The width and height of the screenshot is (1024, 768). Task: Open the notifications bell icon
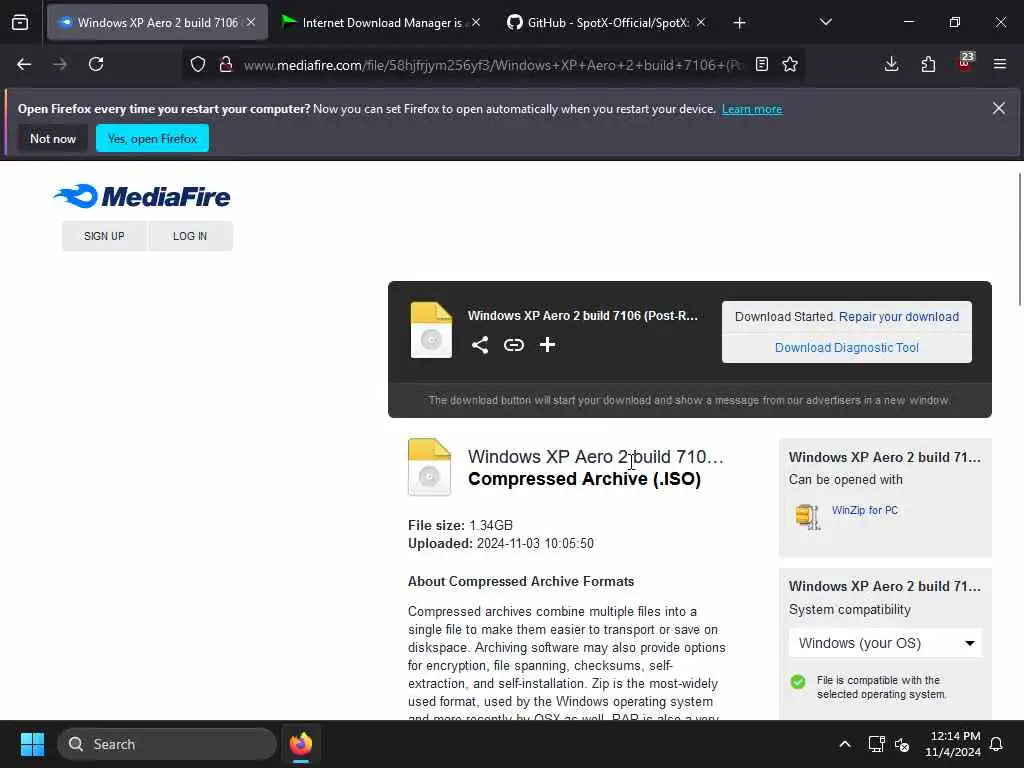tap(997, 744)
